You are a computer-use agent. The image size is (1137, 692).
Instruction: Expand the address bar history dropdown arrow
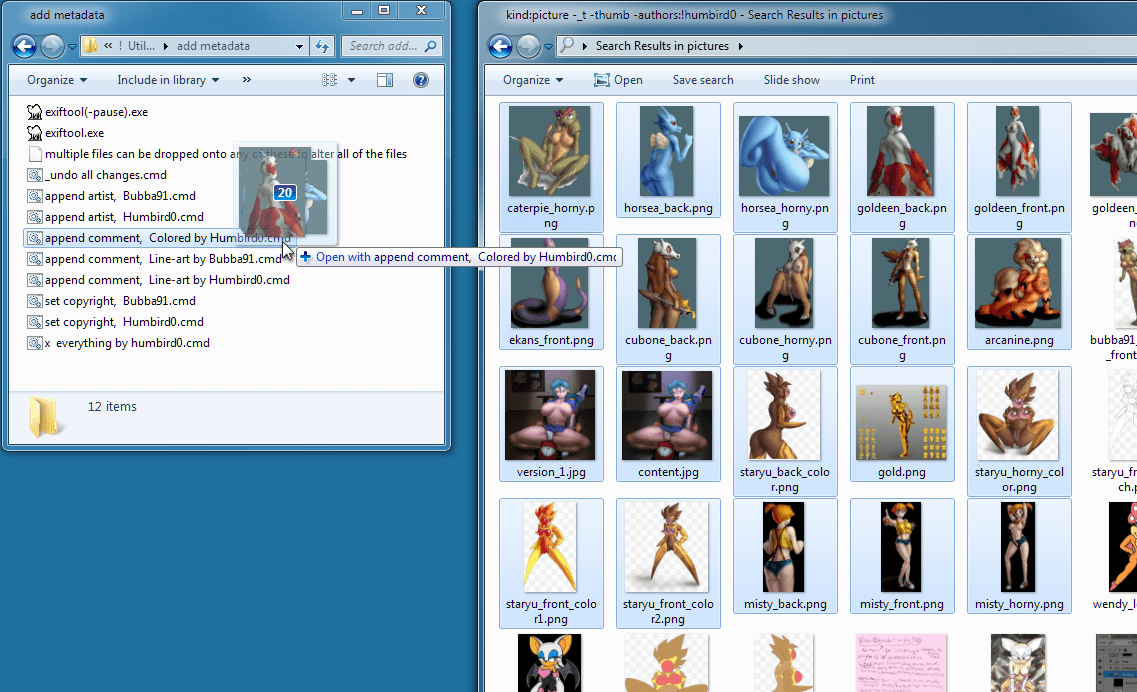(299, 46)
